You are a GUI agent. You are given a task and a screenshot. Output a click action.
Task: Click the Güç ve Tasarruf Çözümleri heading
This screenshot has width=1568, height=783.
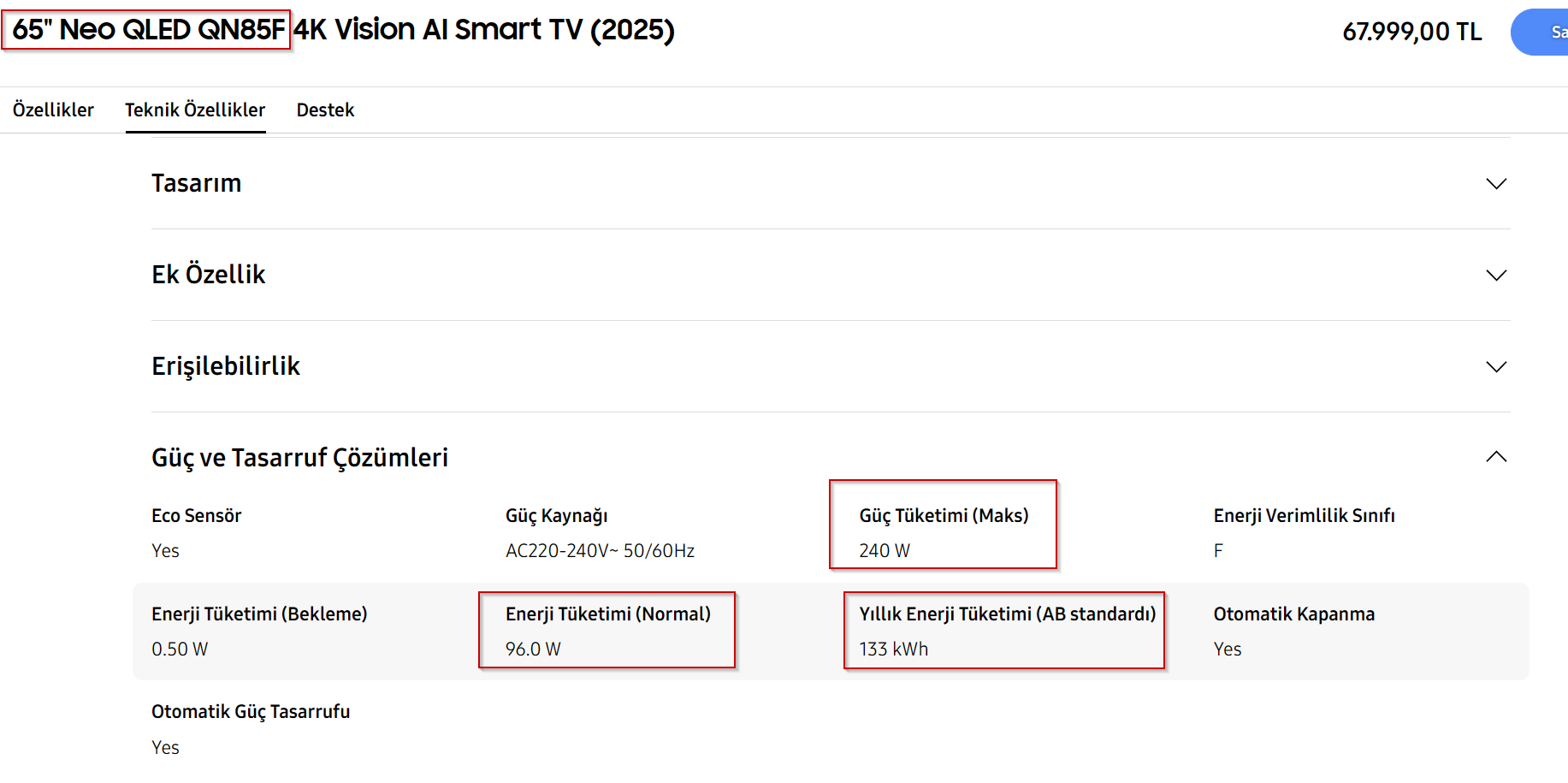[x=299, y=458]
